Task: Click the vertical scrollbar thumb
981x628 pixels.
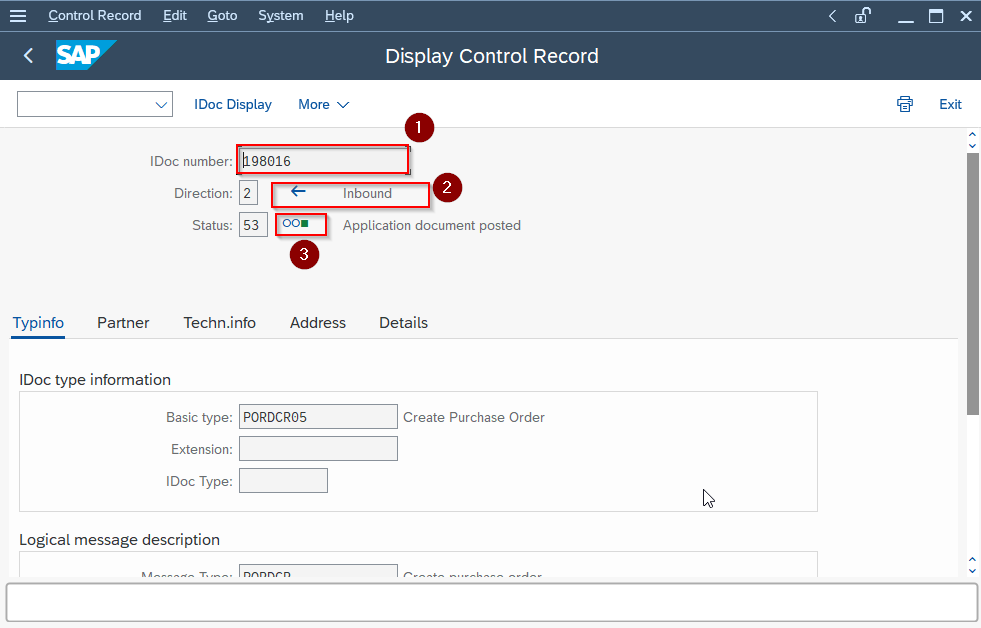Action: click(972, 283)
